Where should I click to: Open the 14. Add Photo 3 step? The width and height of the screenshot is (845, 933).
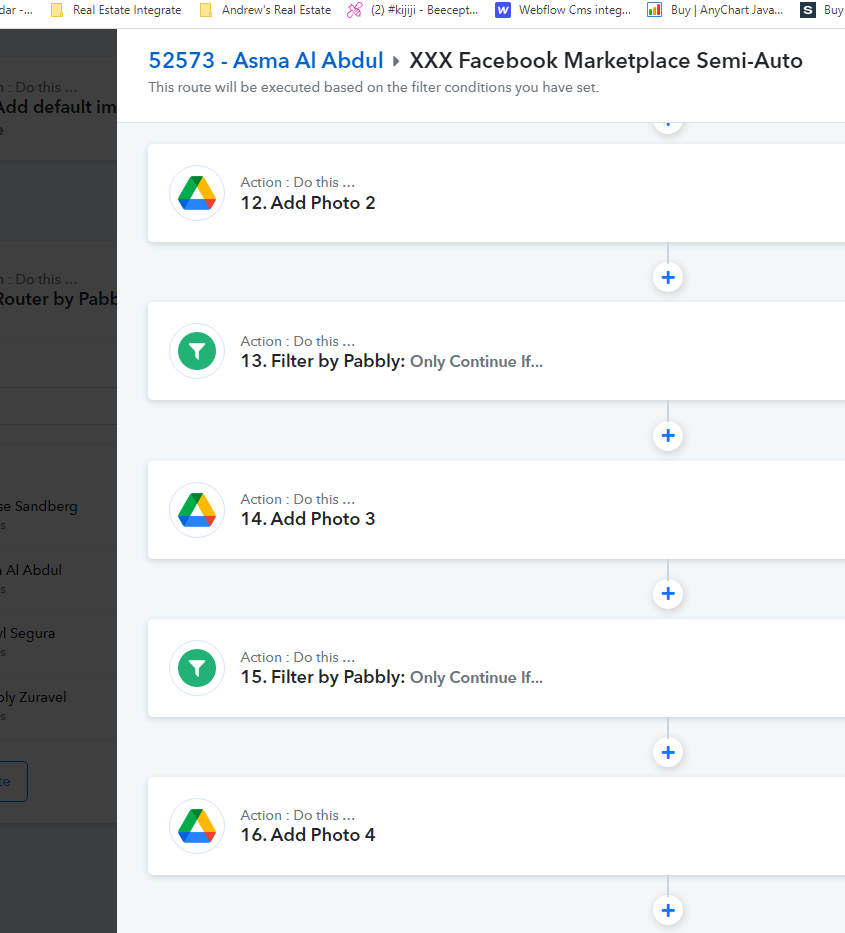click(x=496, y=510)
